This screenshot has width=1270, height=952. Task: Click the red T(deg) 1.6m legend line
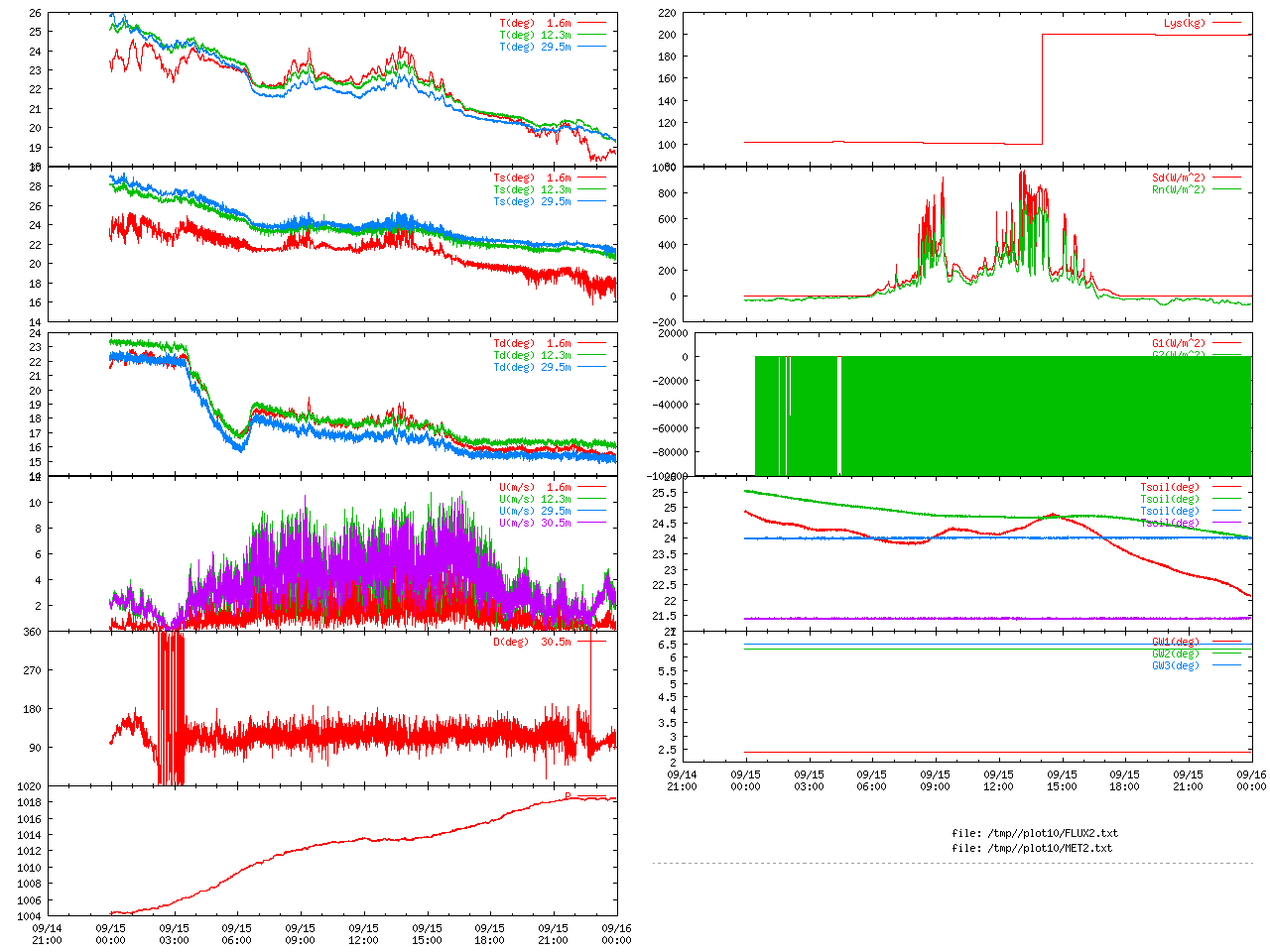tap(591, 23)
